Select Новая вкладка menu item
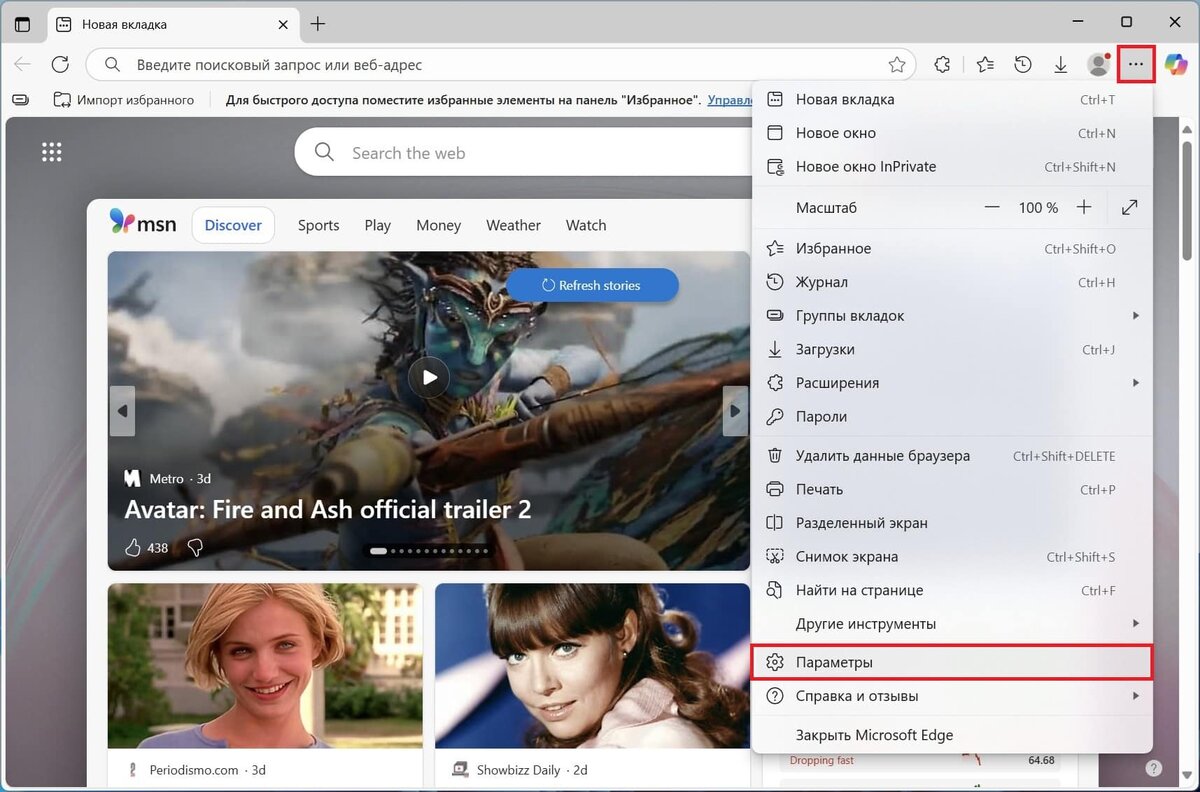Image resolution: width=1200 pixels, height=792 pixels. [x=952, y=99]
